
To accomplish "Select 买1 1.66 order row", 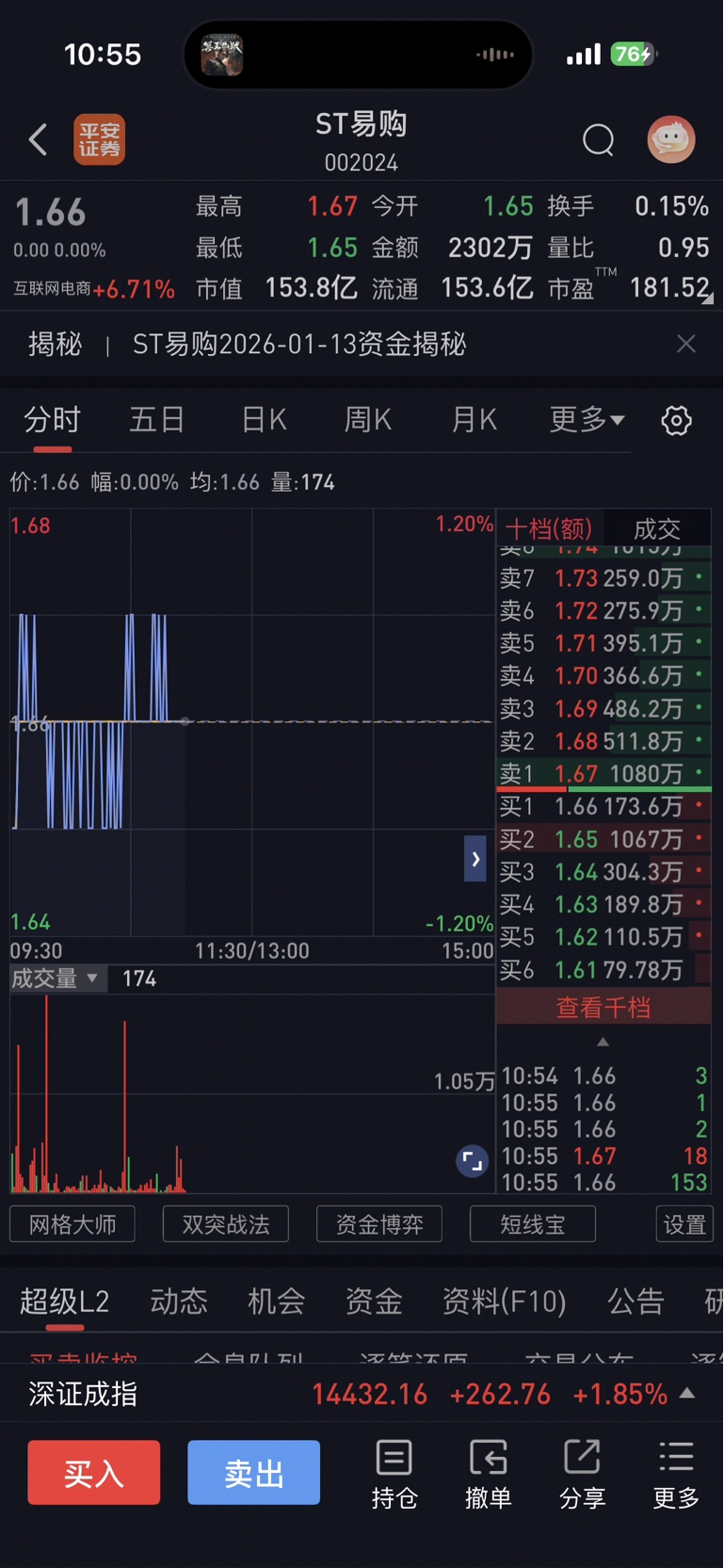I will (603, 806).
